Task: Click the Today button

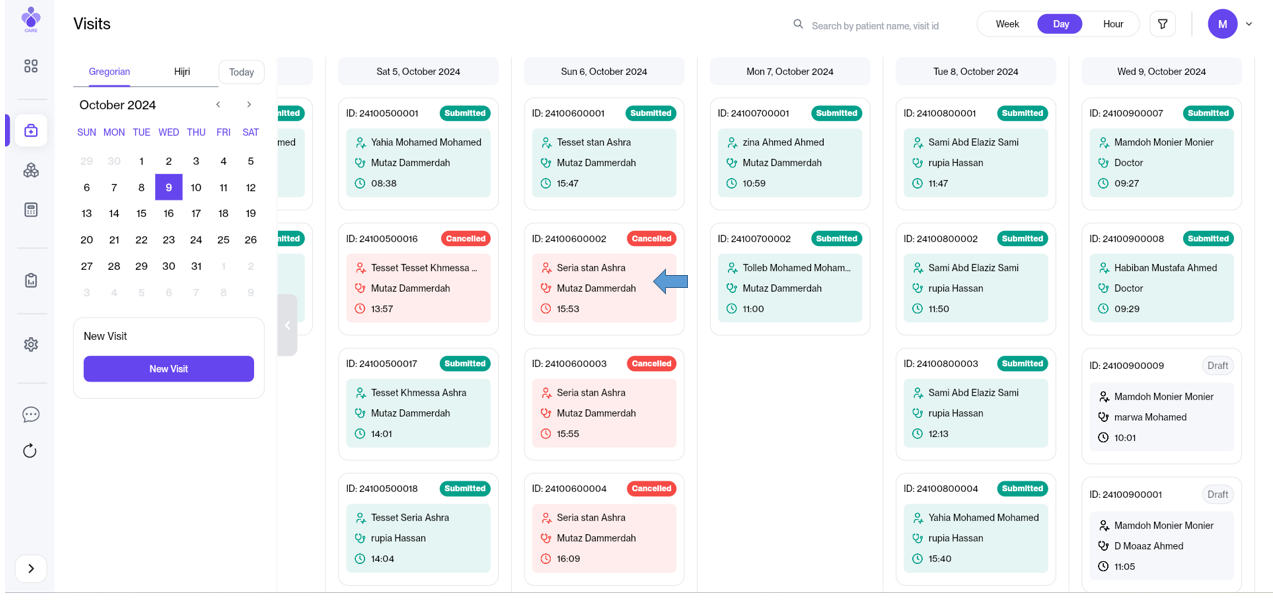Action: [241, 72]
